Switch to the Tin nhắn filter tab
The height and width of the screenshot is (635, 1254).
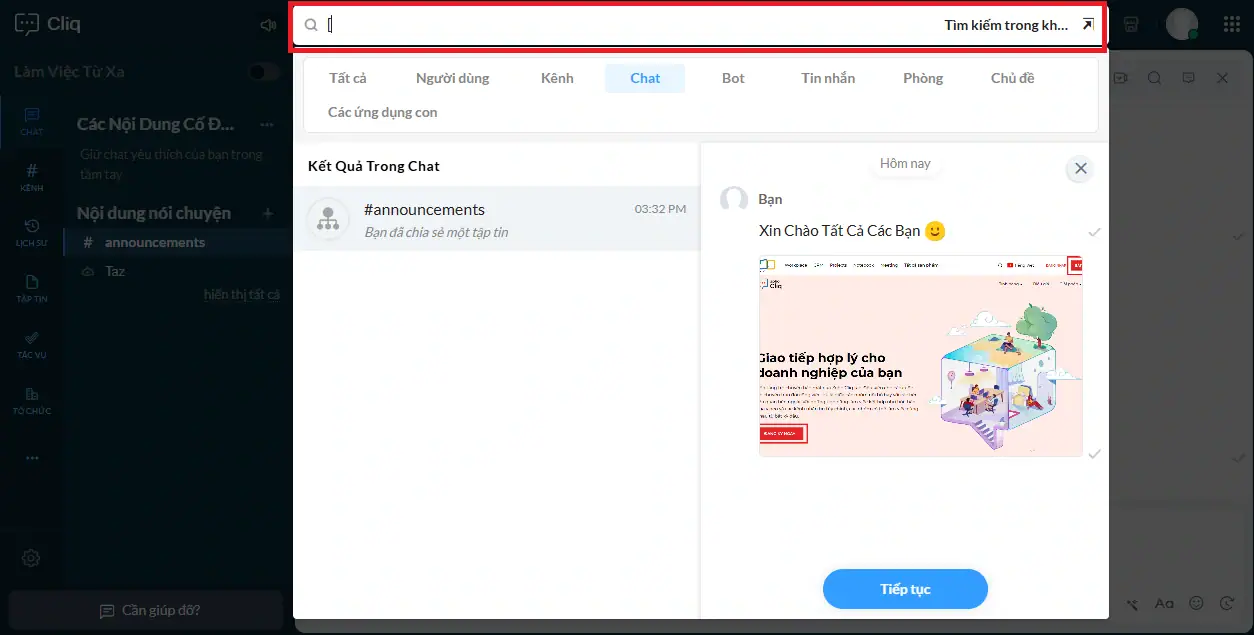[x=827, y=78]
